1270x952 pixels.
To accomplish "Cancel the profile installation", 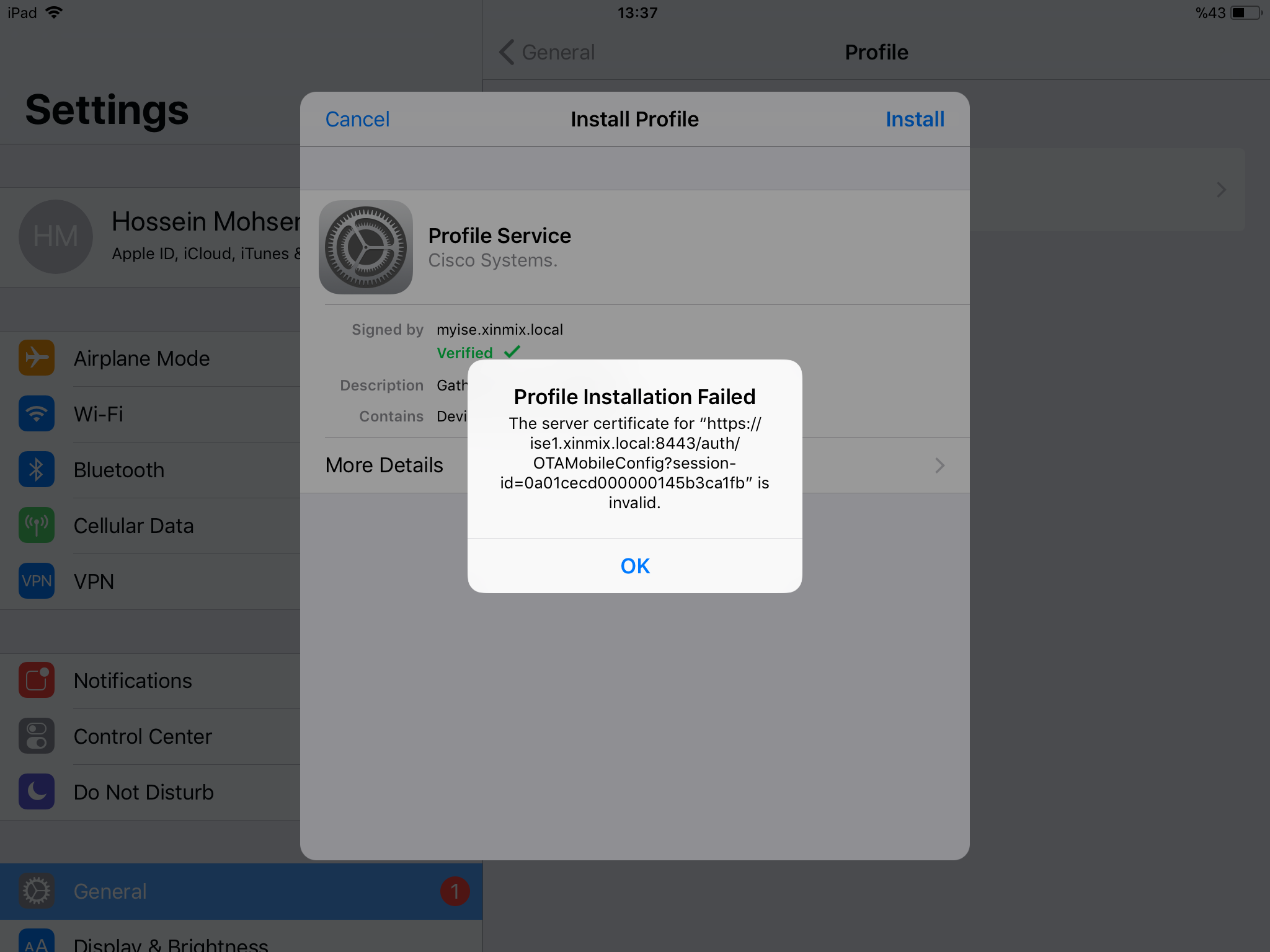I will point(357,119).
